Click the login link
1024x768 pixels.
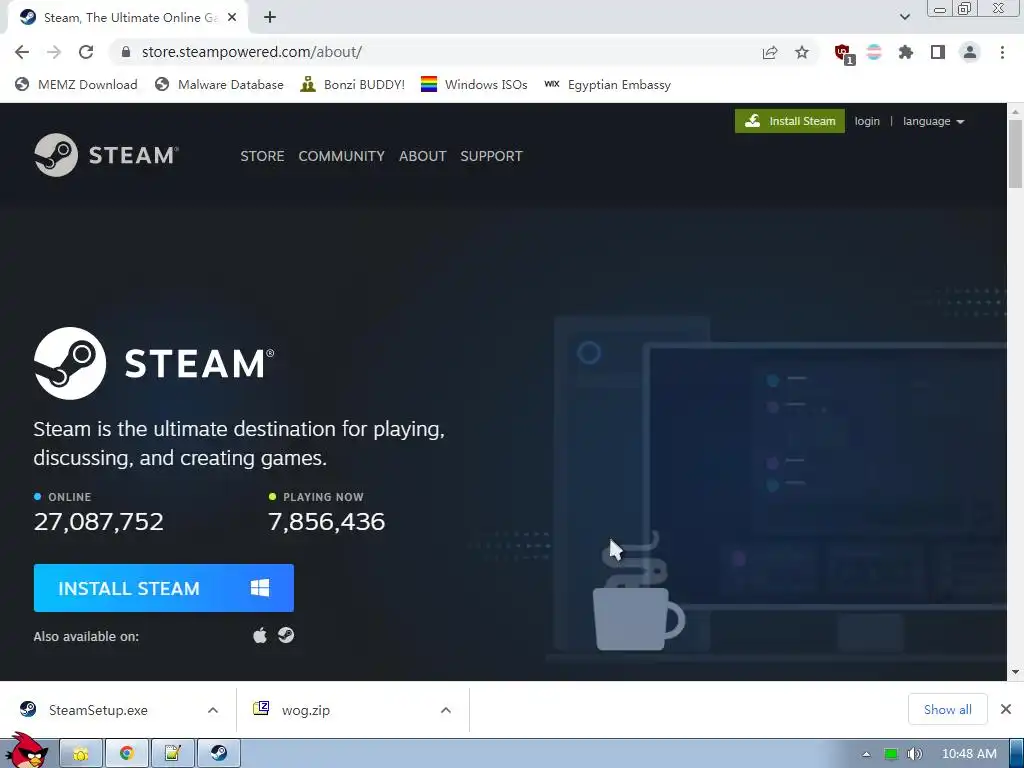(867, 121)
